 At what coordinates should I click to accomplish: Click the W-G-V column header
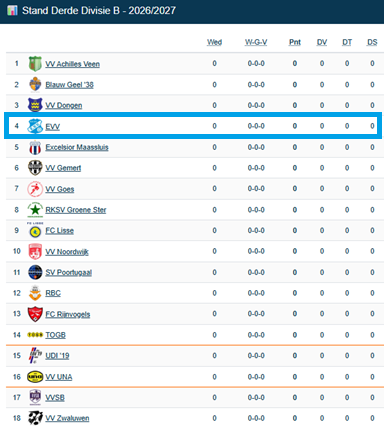coord(256,42)
